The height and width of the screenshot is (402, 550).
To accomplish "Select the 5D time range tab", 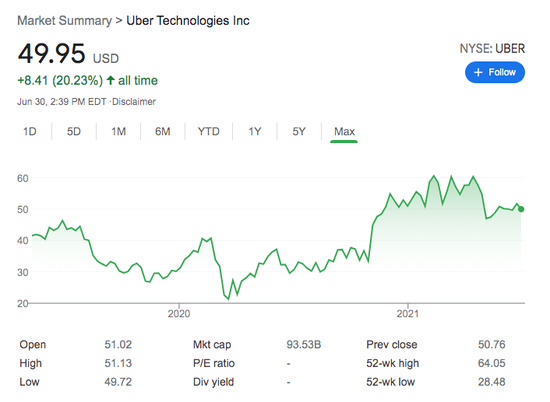I will click(74, 132).
